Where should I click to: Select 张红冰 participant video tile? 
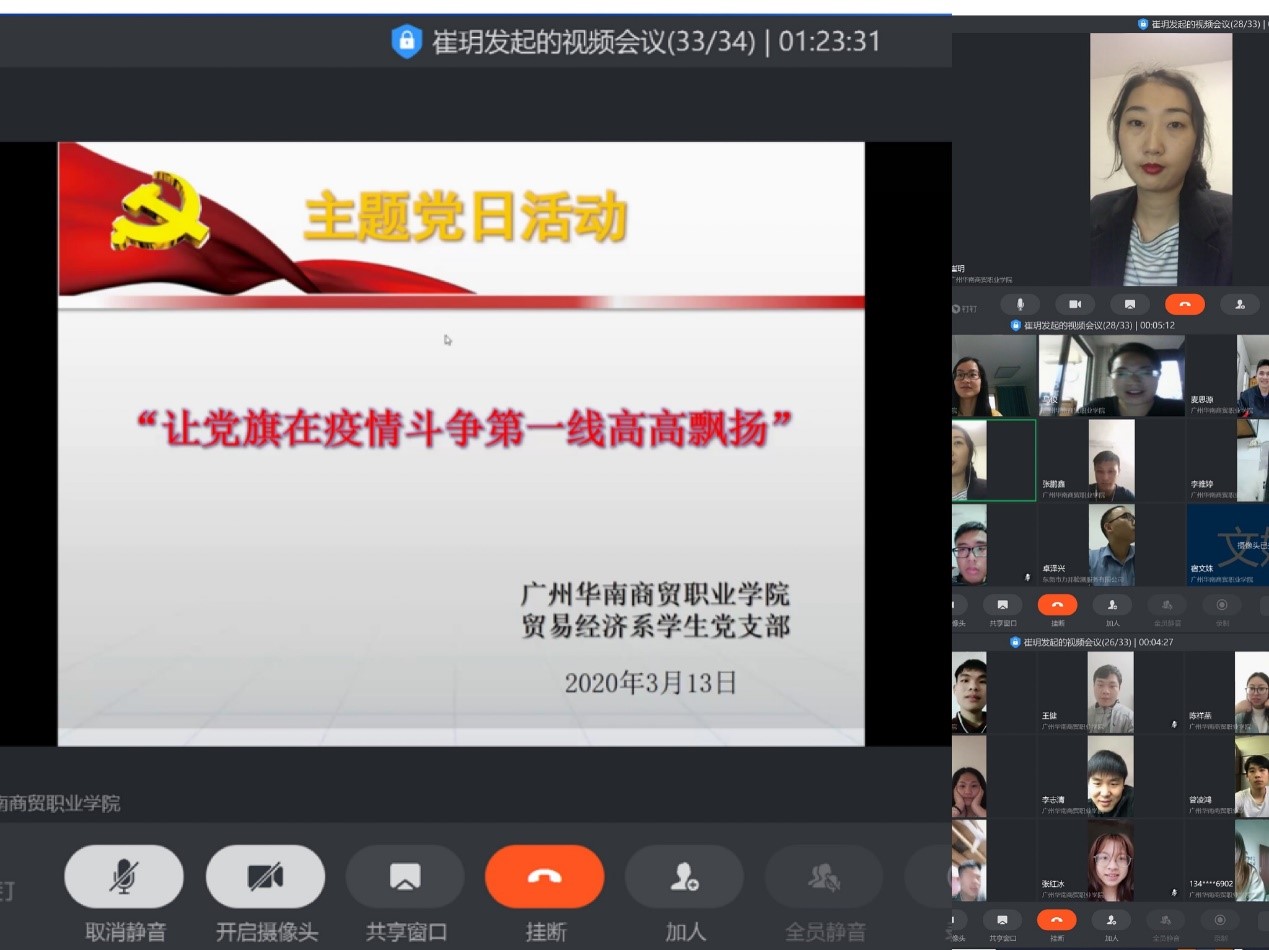(x=1111, y=860)
